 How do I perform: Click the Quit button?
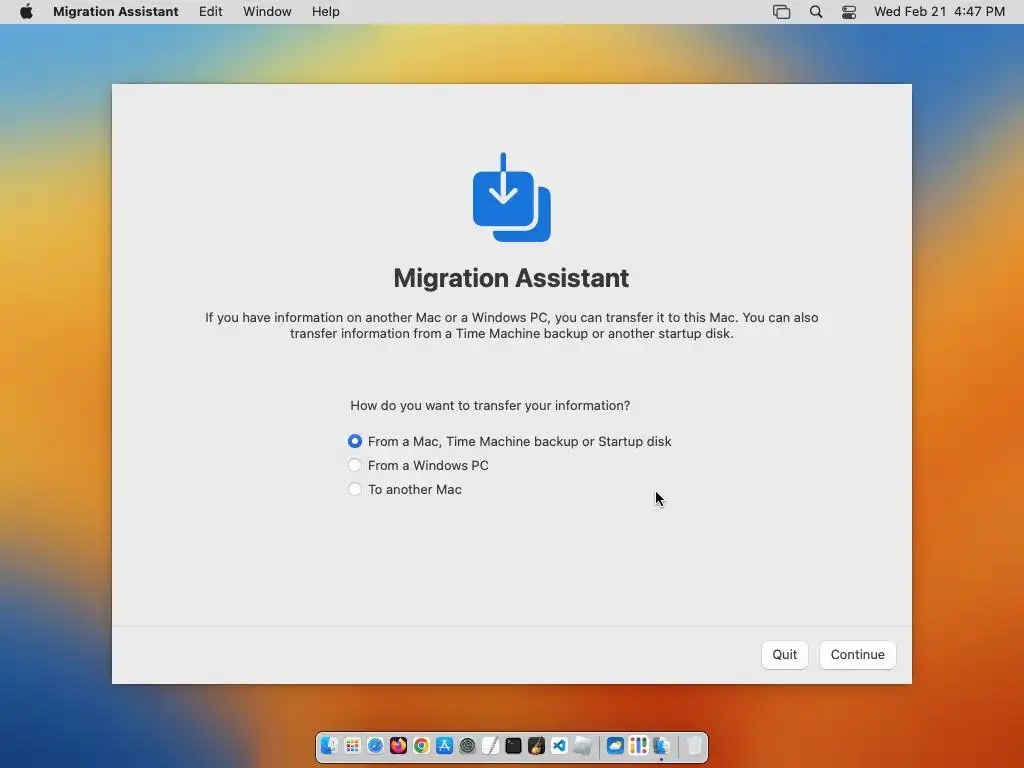point(784,654)
